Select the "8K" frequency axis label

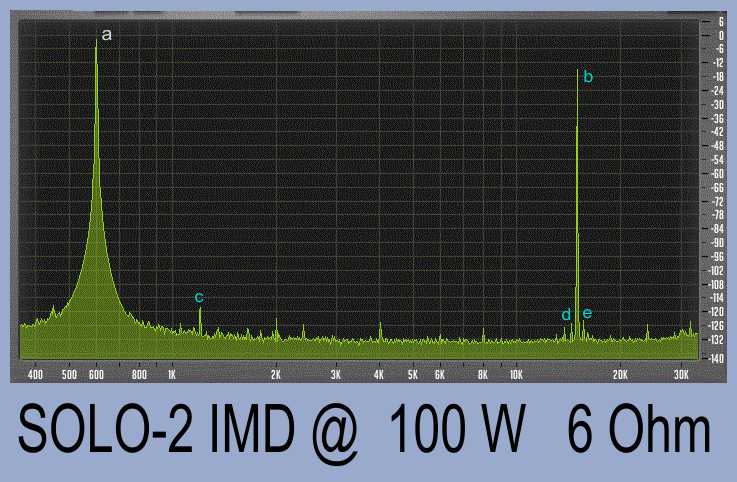(483, 375)
